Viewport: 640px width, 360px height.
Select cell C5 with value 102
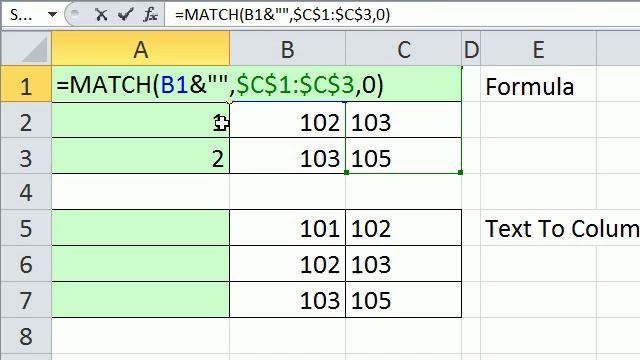404,227
